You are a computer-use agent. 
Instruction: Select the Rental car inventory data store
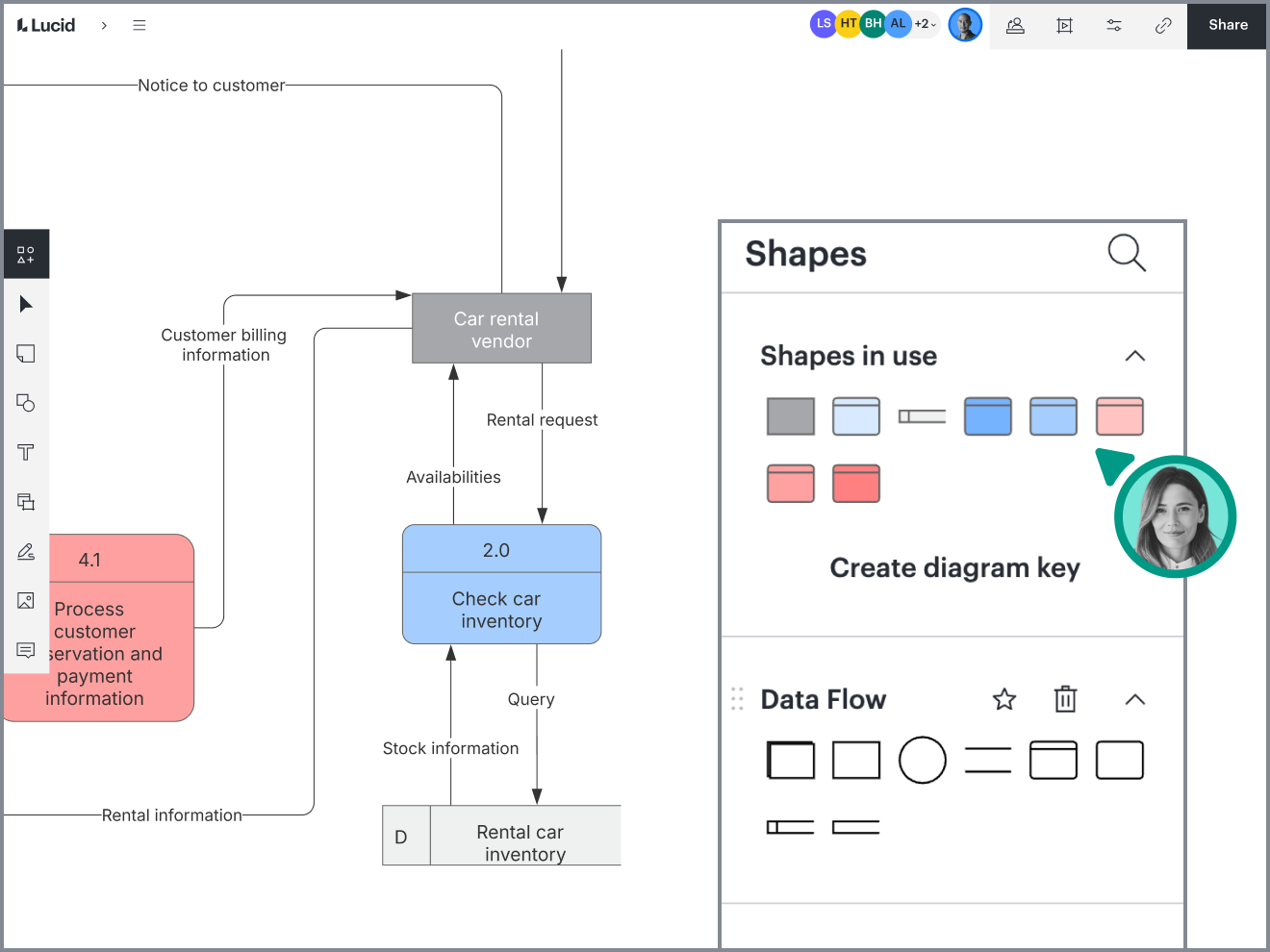(501, 836)
